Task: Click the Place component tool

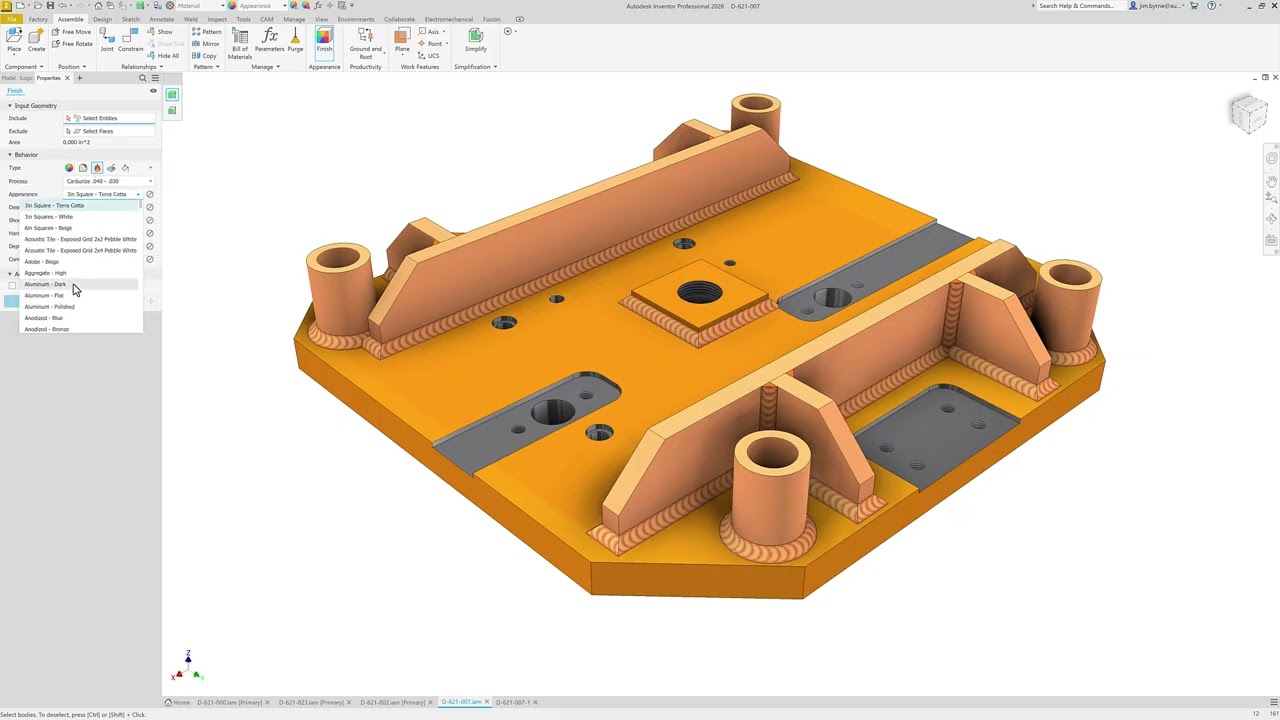Action: 14,40
